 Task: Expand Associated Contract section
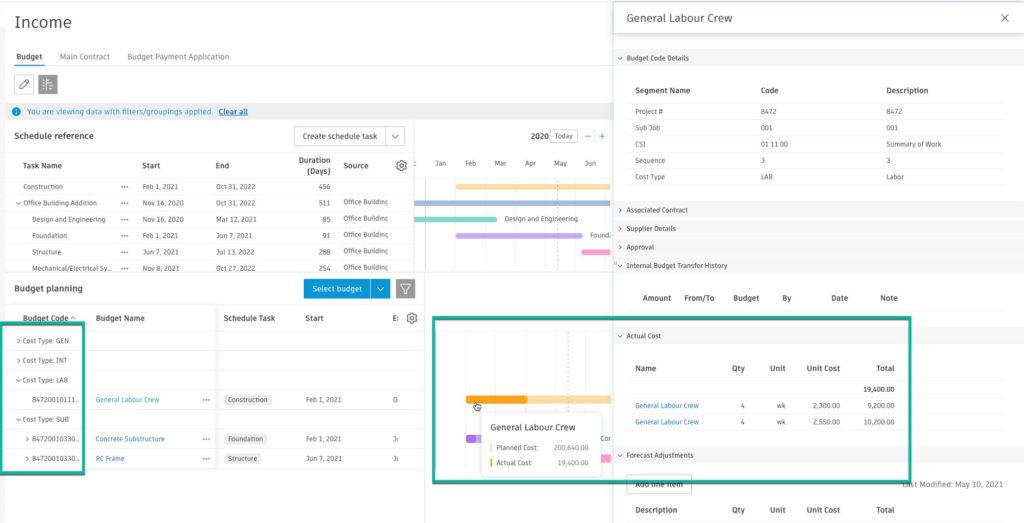[620, 210]
